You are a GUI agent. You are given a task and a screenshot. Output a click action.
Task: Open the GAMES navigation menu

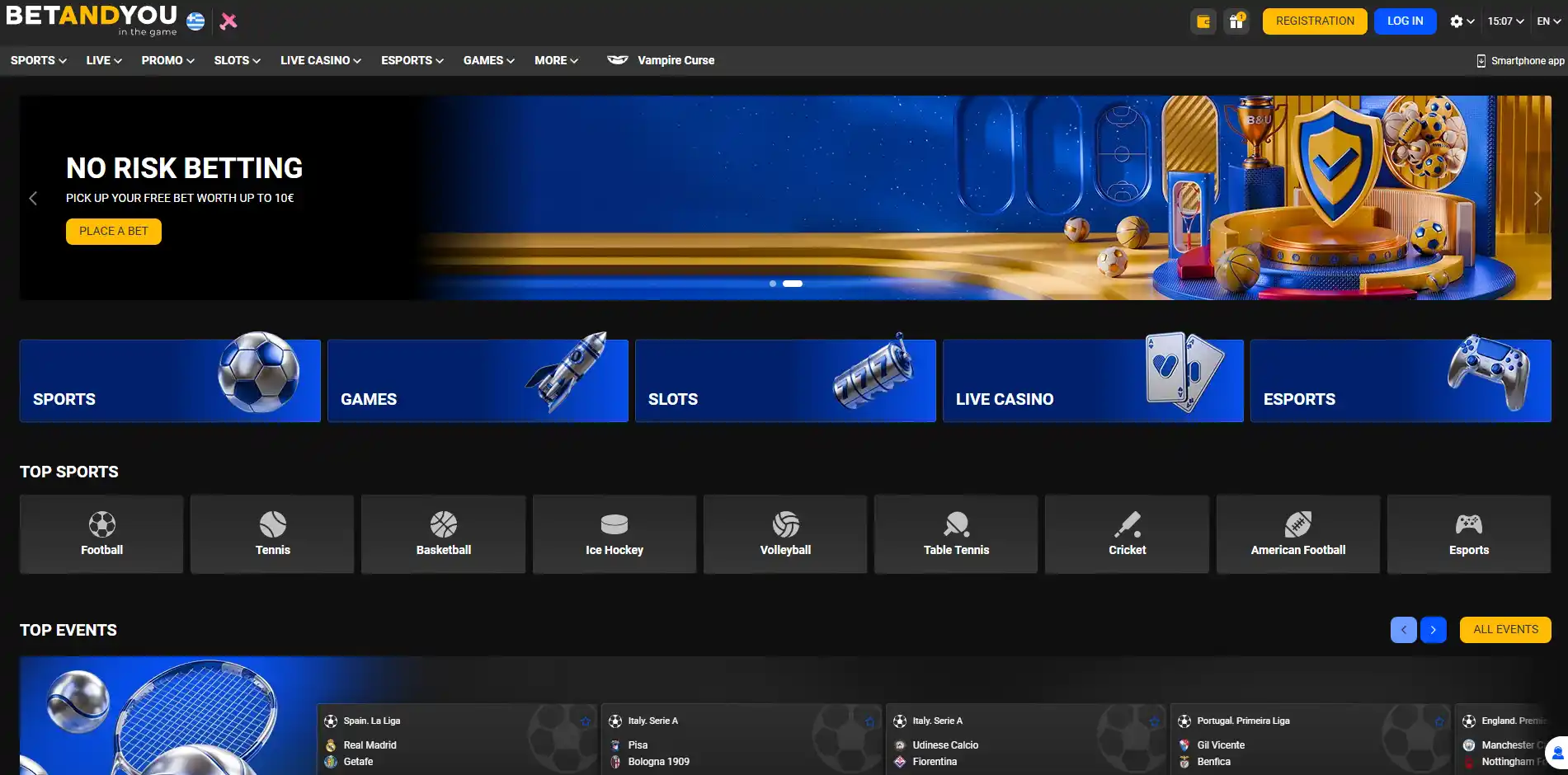click(489, 60)
